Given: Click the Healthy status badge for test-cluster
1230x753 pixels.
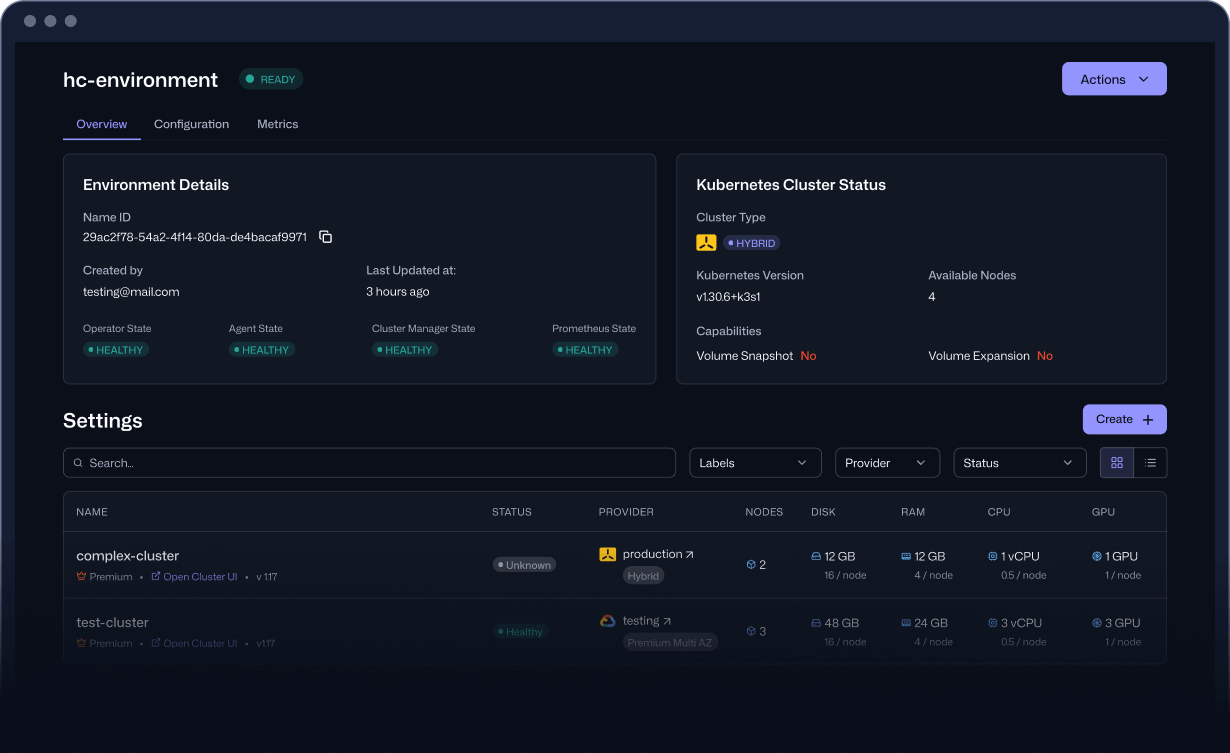Looking at the screenshot, I should click(520, 632).
